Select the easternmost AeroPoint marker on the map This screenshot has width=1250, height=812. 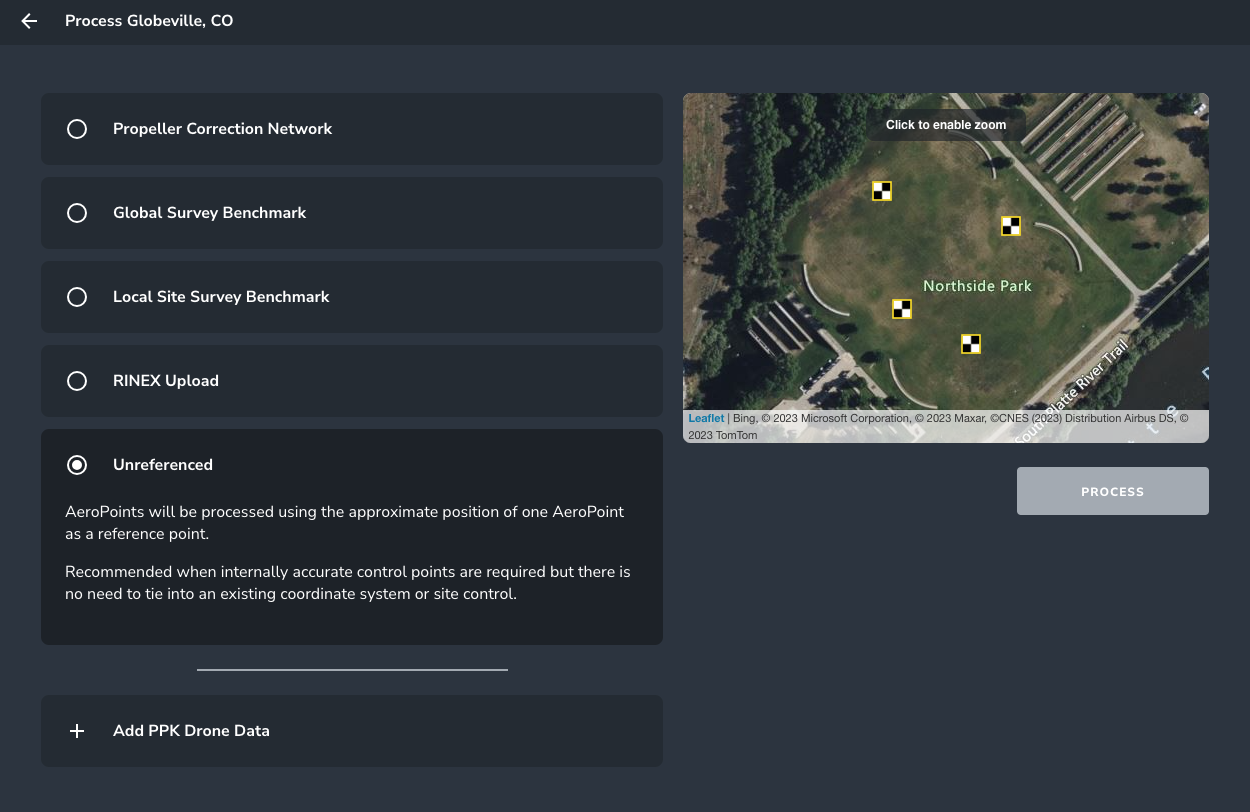(x=1011, y=226)
